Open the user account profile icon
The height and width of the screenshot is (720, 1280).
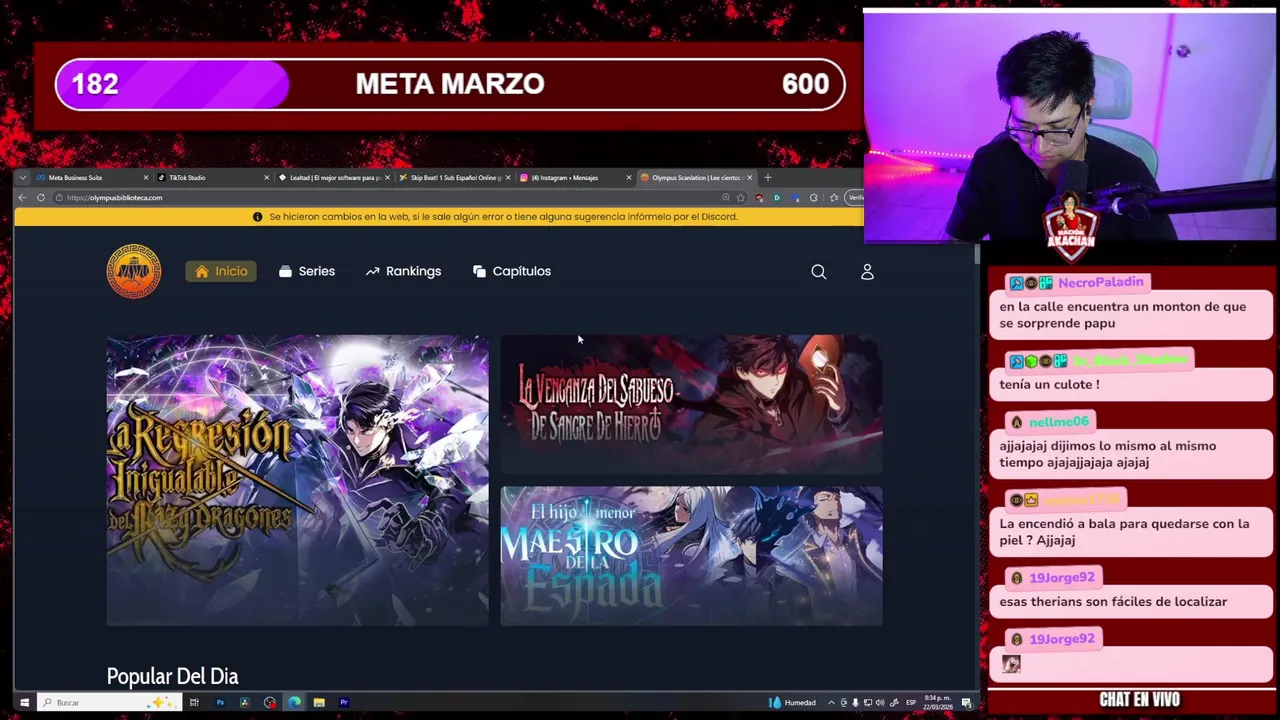867,272
